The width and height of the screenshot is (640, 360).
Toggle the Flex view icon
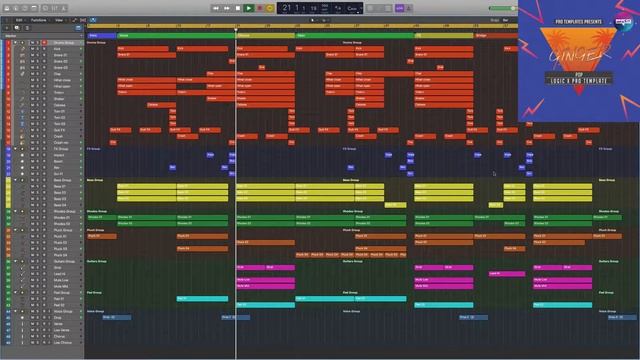pos(83,20)
